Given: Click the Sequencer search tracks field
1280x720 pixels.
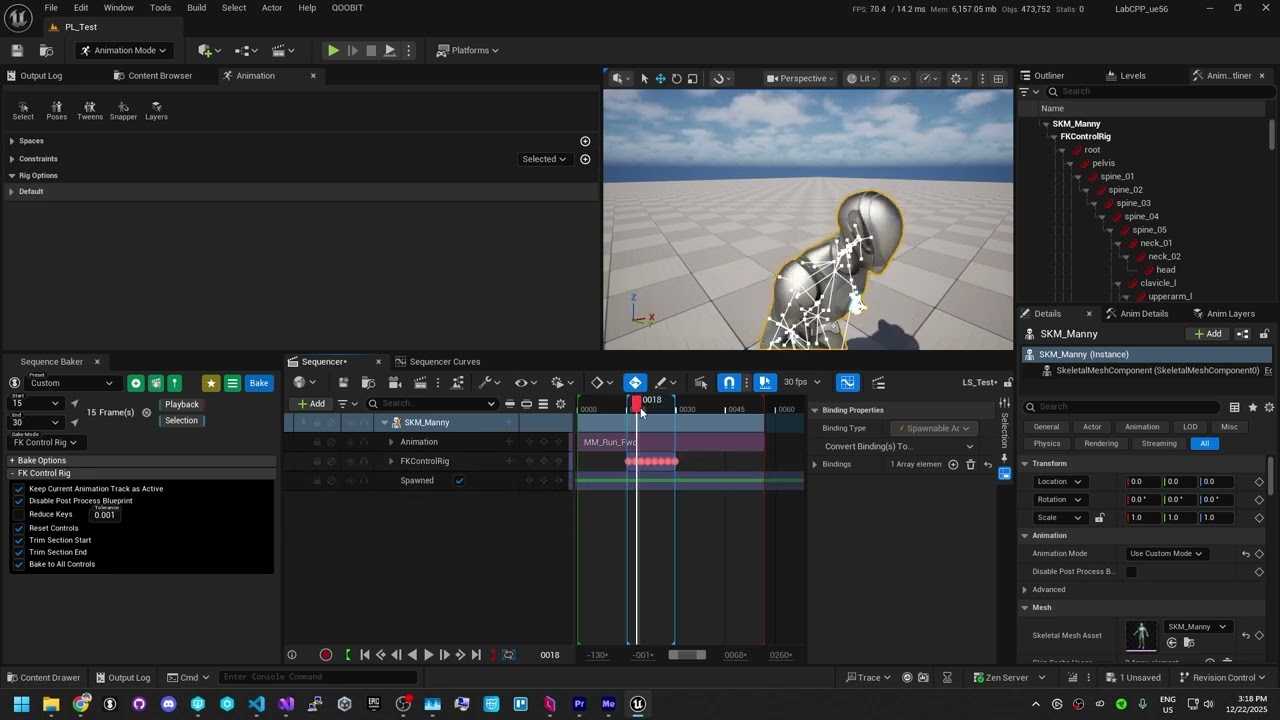Looking at the screenshot, I should 431,404.
